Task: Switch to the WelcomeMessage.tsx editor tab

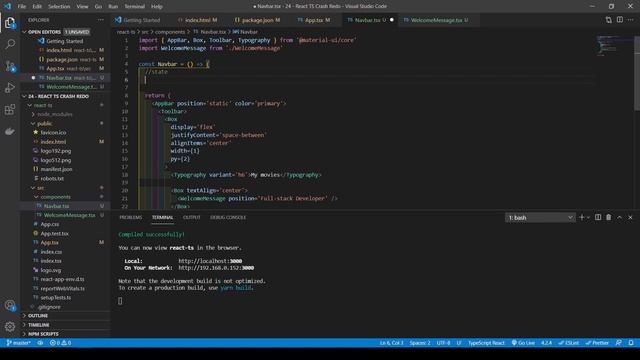Action: 436,20
